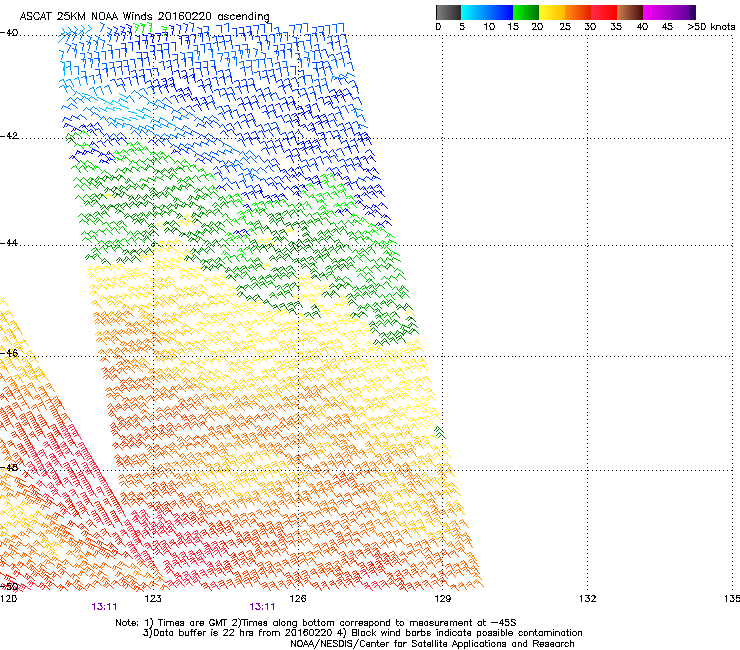Select the green 15-20 knots color band

tap(526, 12)
